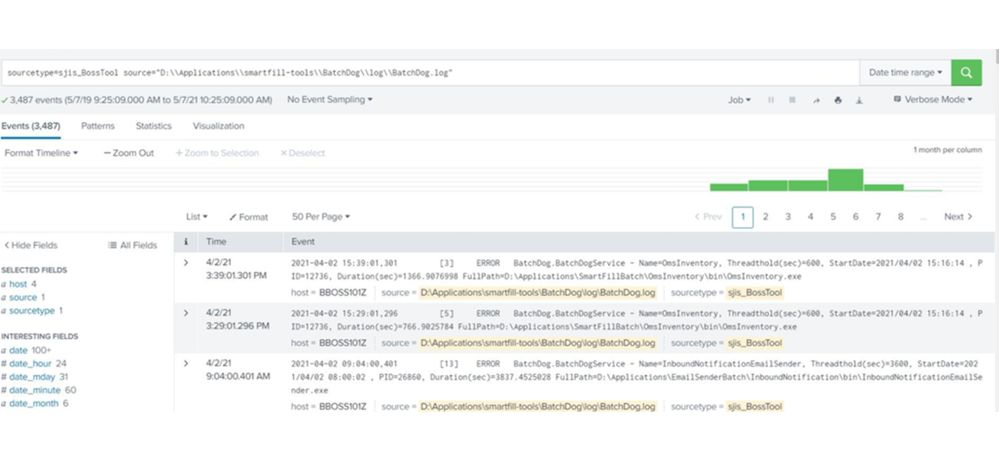Image resolution: width=999 pixels, height=461 pixels.
Task: Click the green search button
Action: coord(966,73)
